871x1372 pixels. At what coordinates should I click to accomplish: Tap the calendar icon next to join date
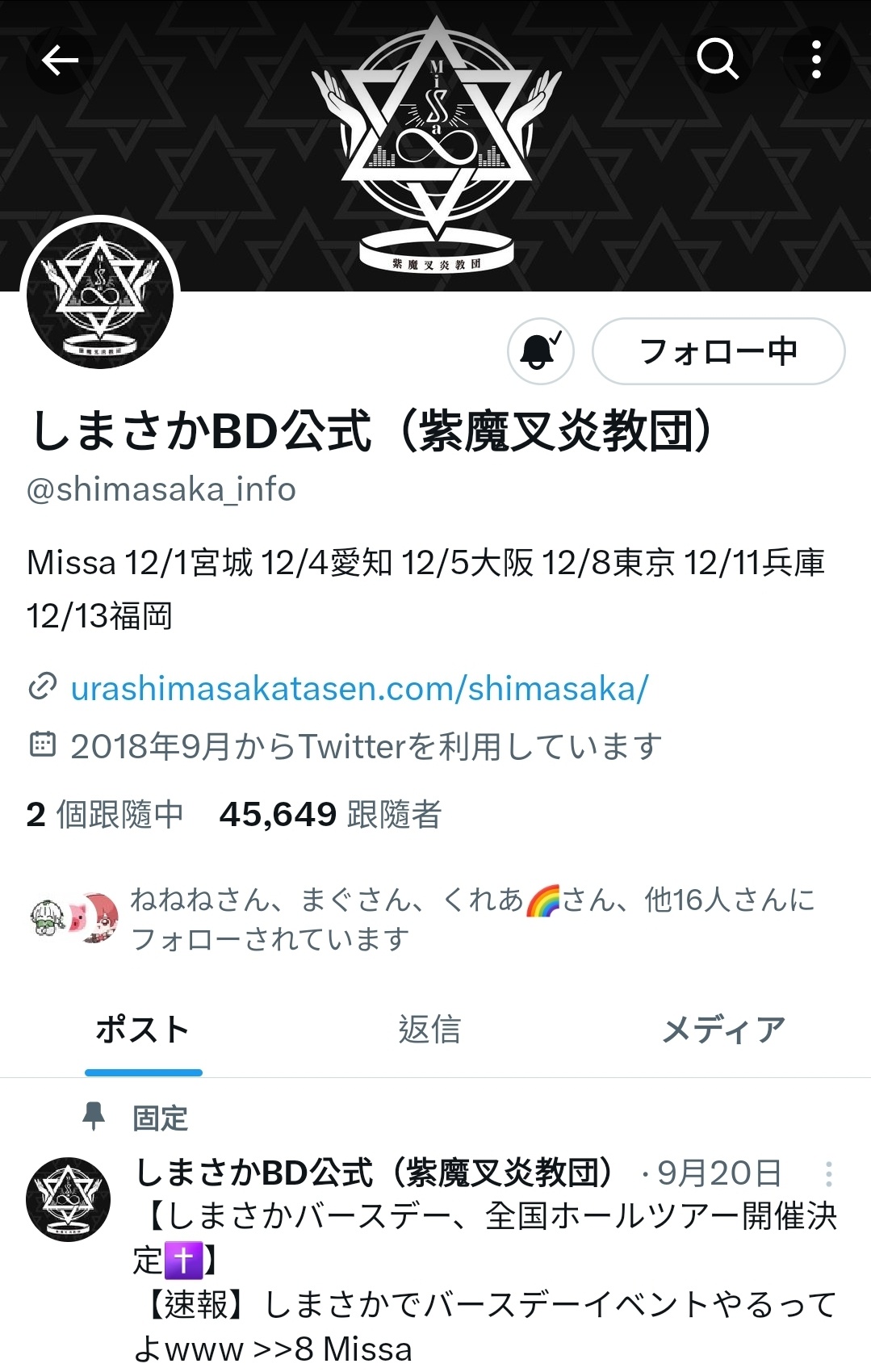(x=42, y=745)
